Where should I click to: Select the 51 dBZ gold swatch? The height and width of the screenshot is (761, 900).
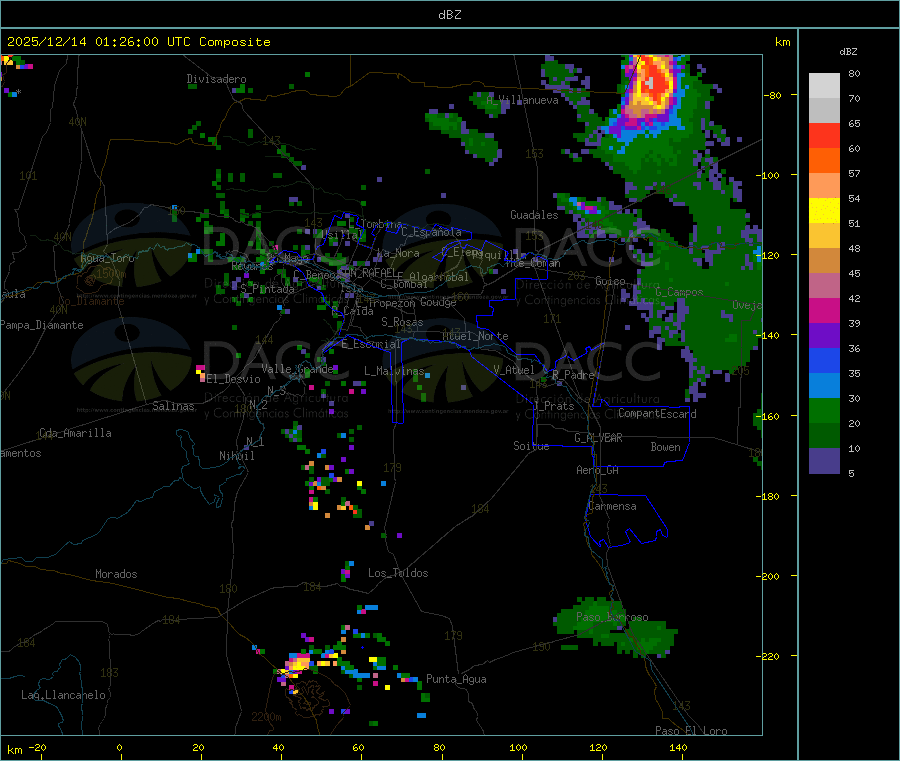[824, 235]
